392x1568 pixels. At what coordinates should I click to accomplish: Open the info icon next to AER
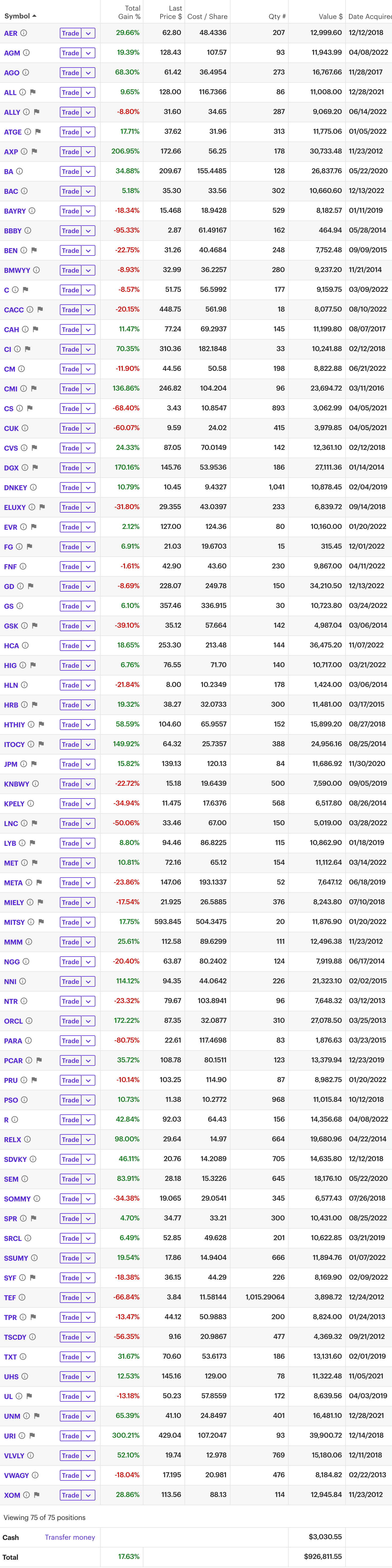tap(24, 33)
